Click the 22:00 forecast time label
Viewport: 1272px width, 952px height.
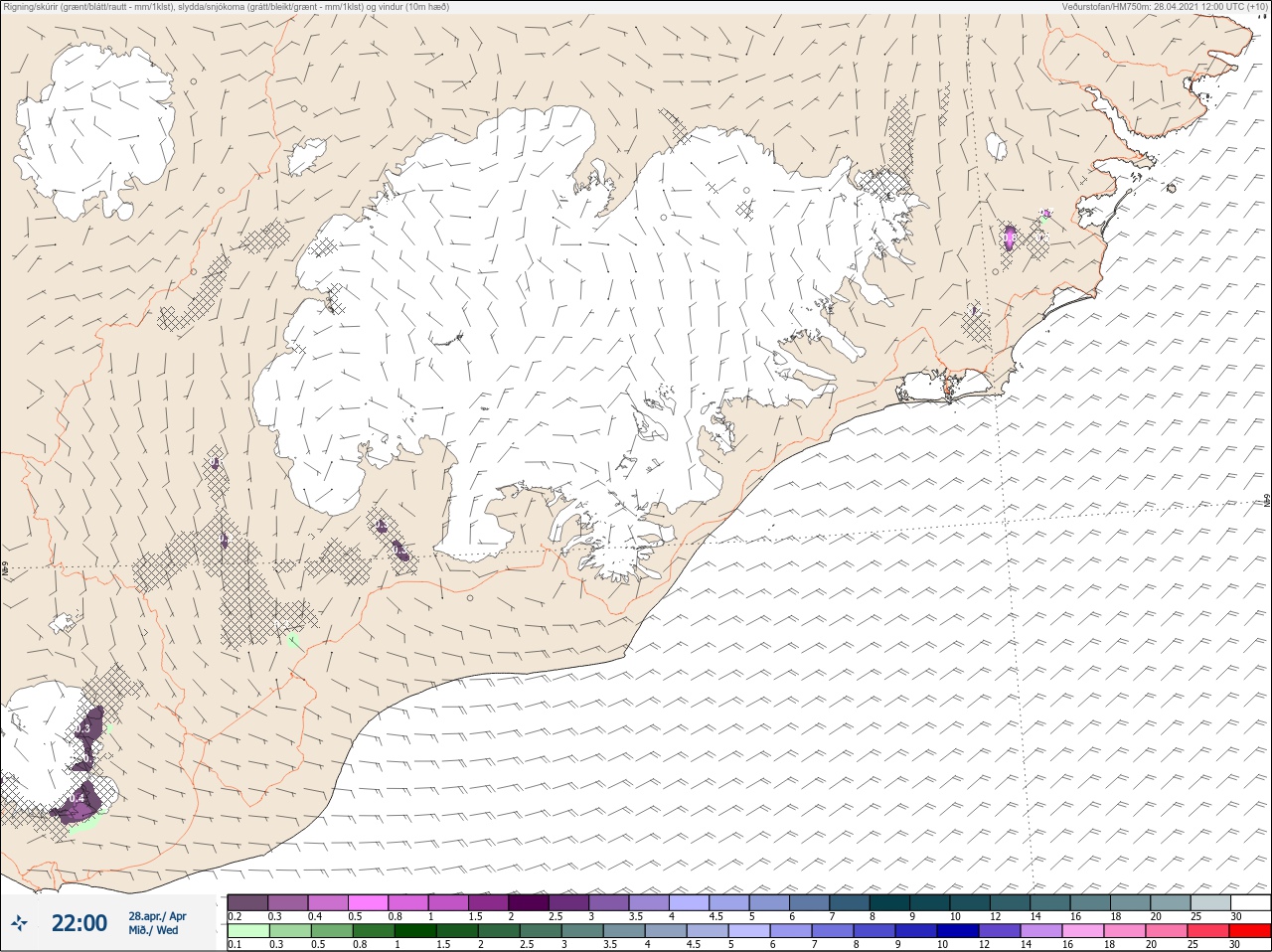tap(79, 923)
